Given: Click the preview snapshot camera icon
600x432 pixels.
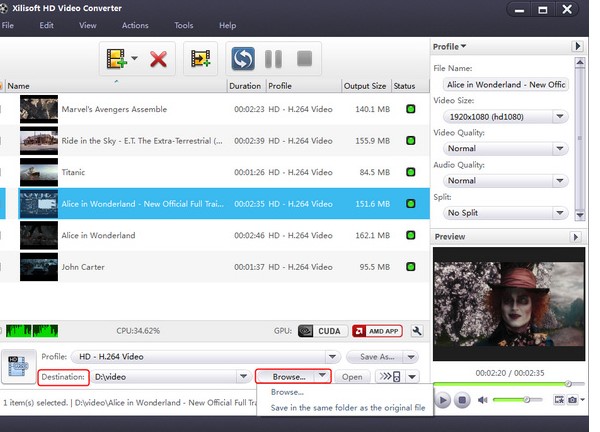Looking at the screenshot, I should [x=572, y=400].
